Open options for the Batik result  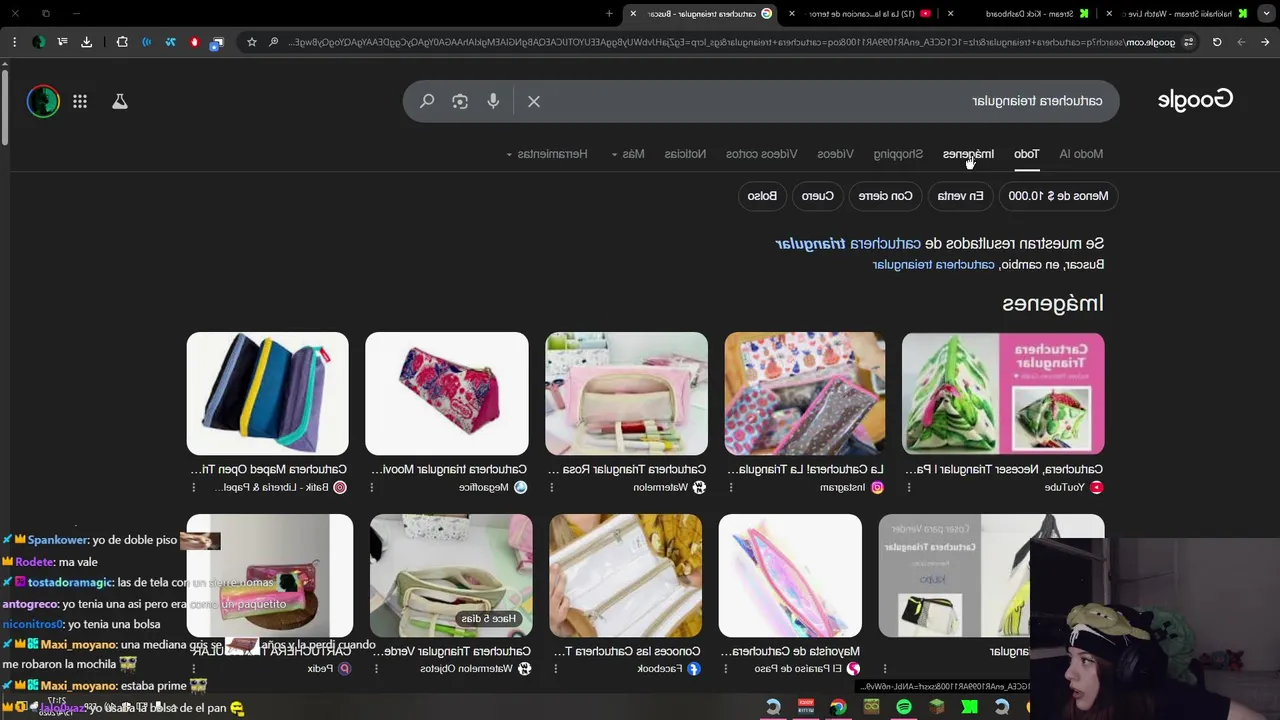[x=193, y=487]
